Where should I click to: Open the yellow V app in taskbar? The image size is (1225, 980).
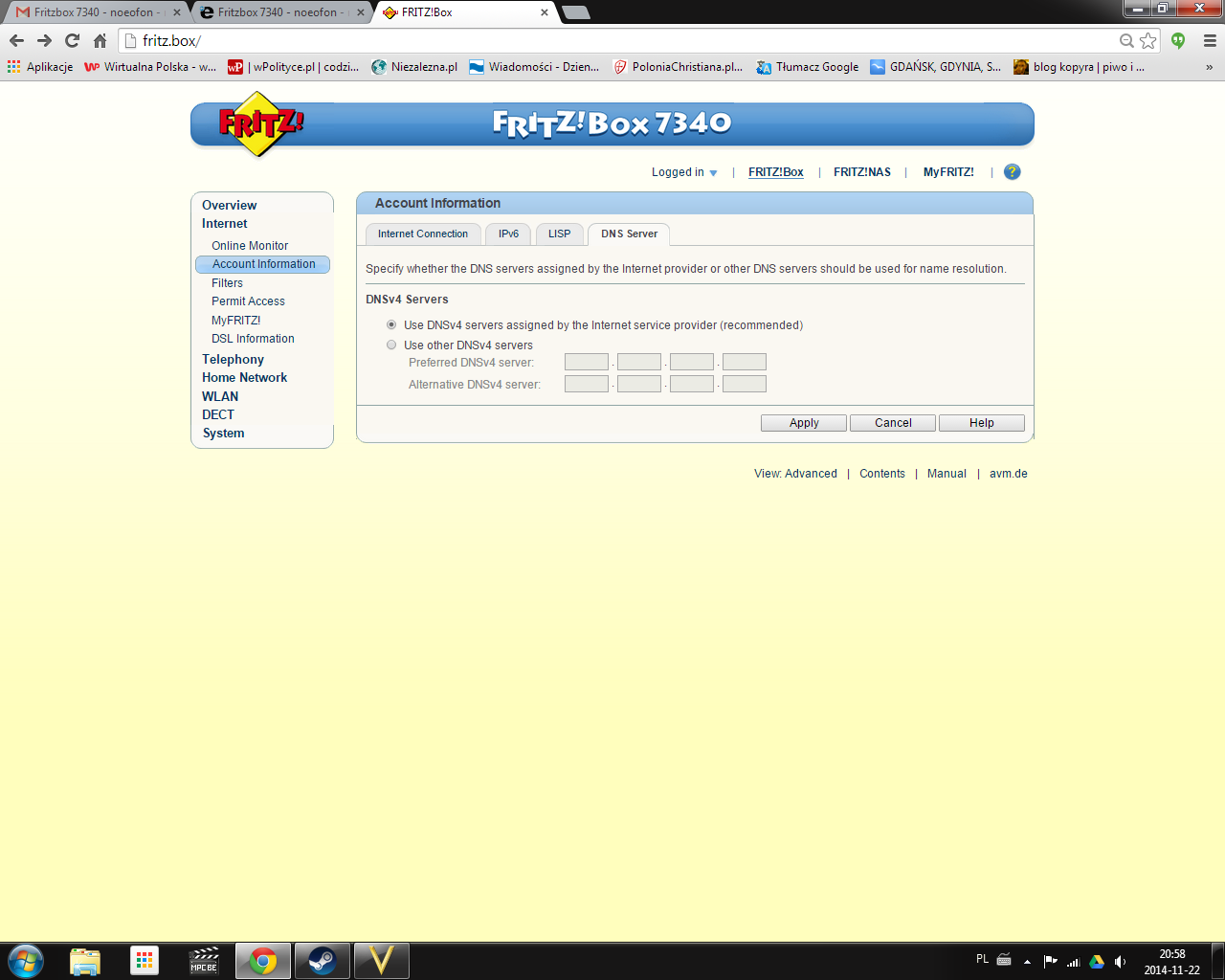coord(382,961)
